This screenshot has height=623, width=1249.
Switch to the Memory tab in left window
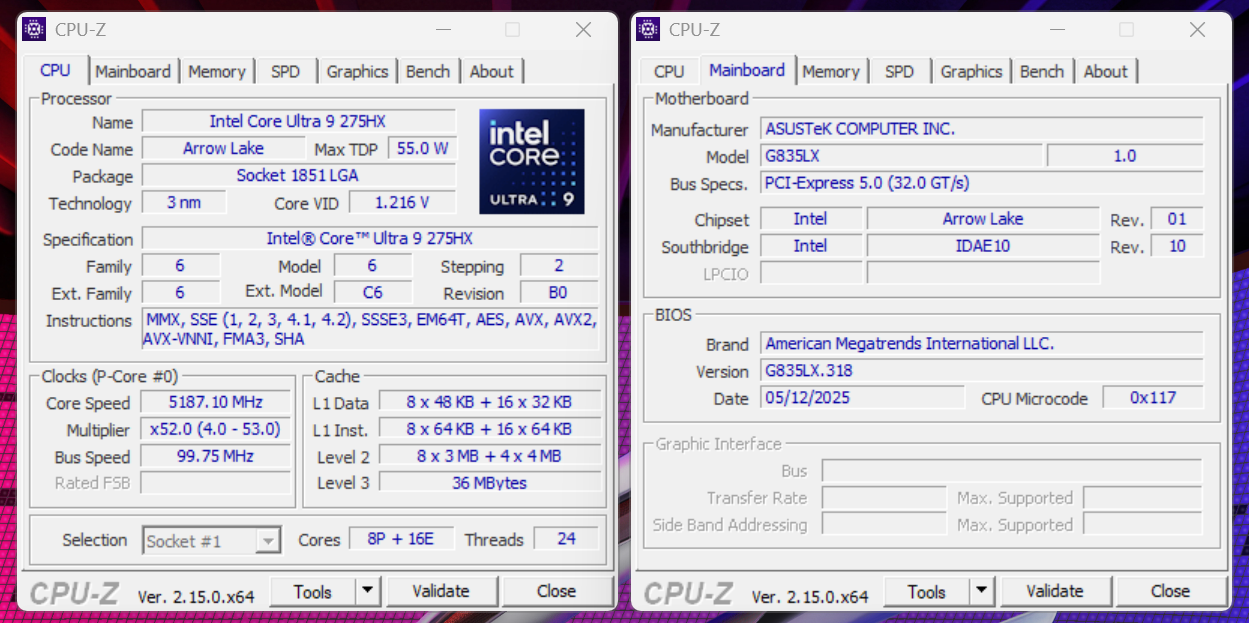216,71
